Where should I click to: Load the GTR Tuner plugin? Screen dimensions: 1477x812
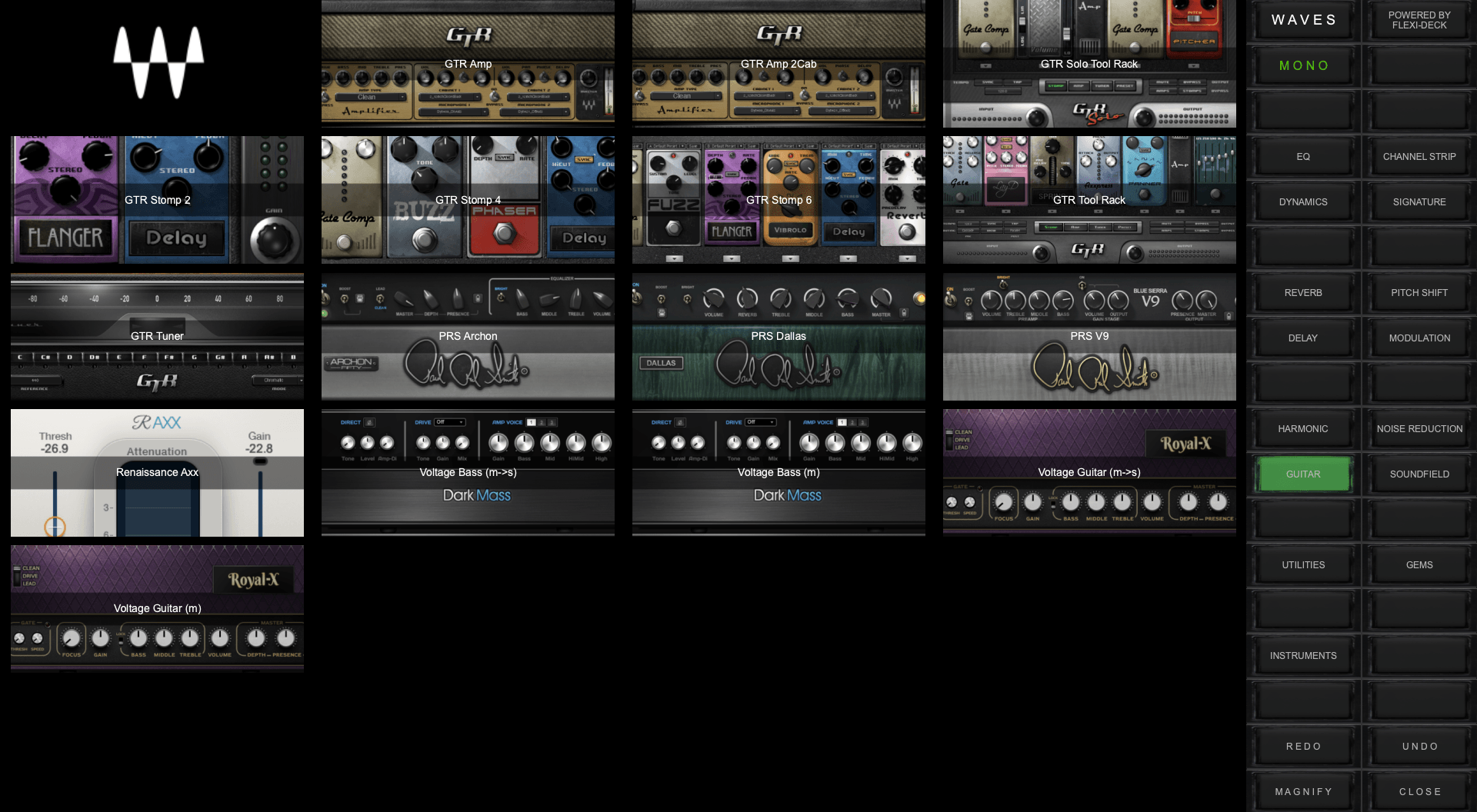point(157,336)
